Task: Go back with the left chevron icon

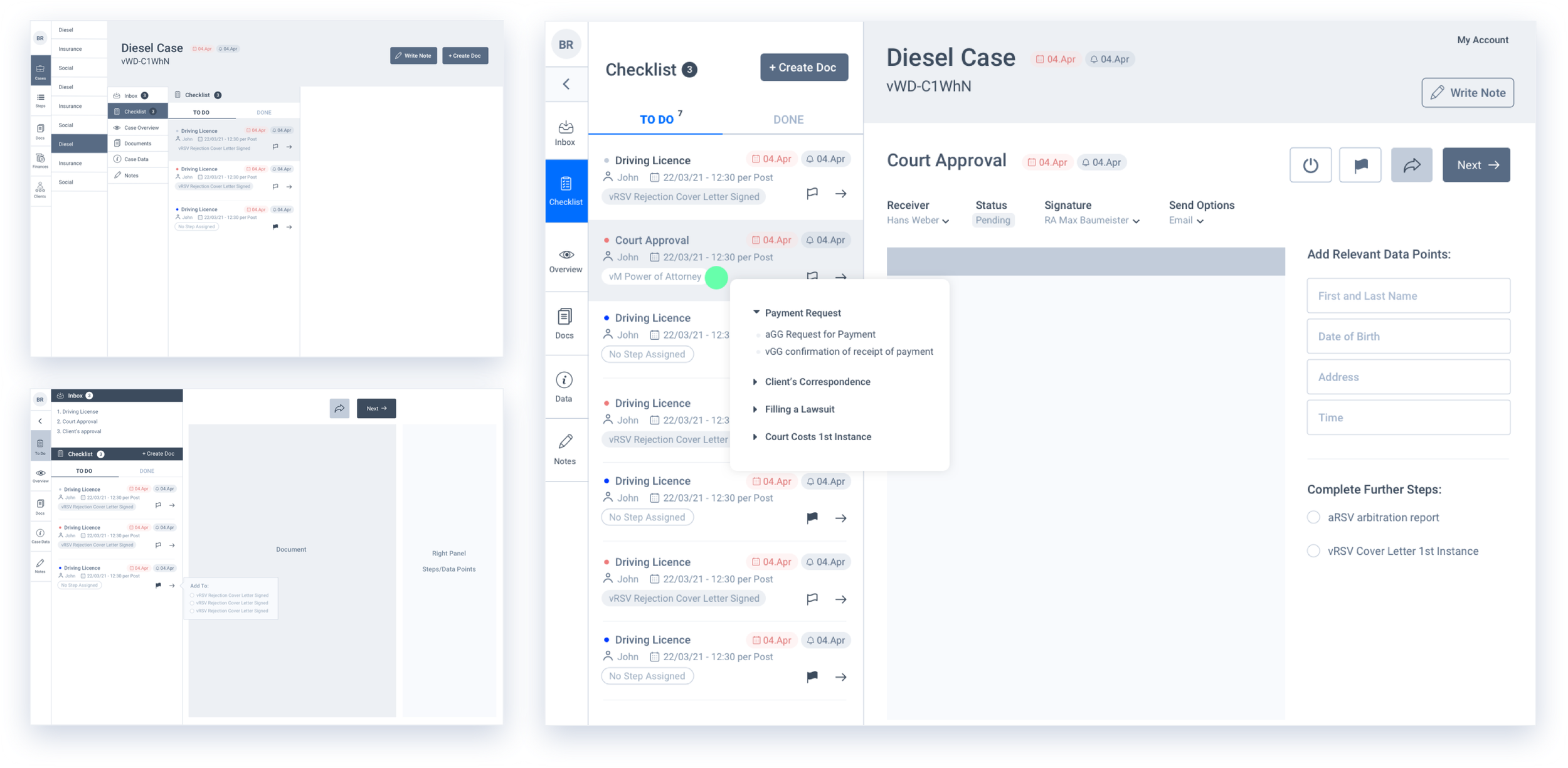Action: [566, 84]
